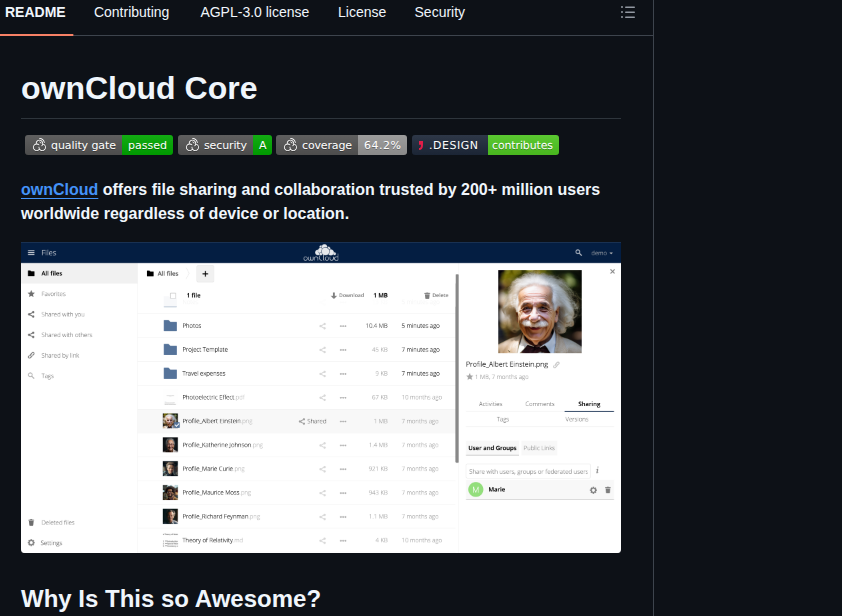Select Photoelectric Effect.pdf file
The image size is (842, 616).
click(213, 397)
